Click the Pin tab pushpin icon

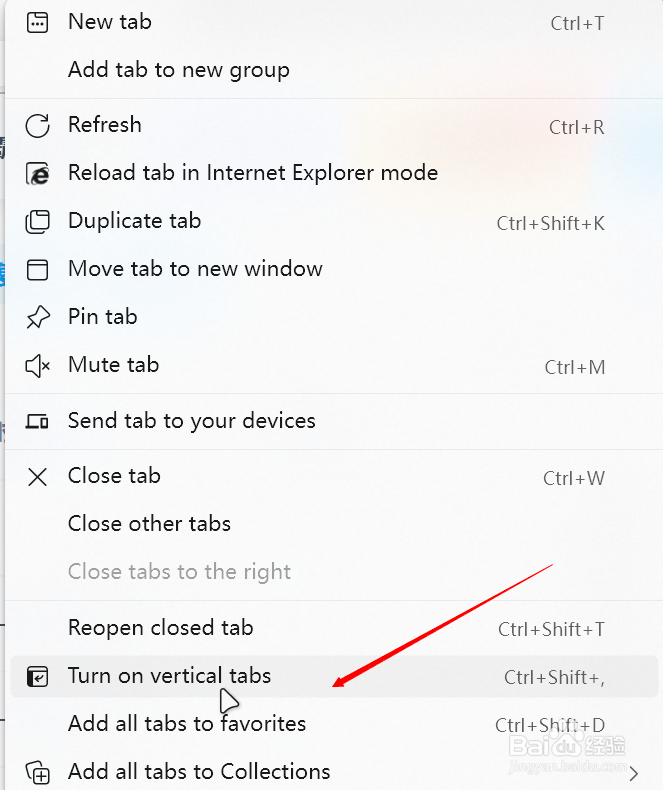coord(37,317)
